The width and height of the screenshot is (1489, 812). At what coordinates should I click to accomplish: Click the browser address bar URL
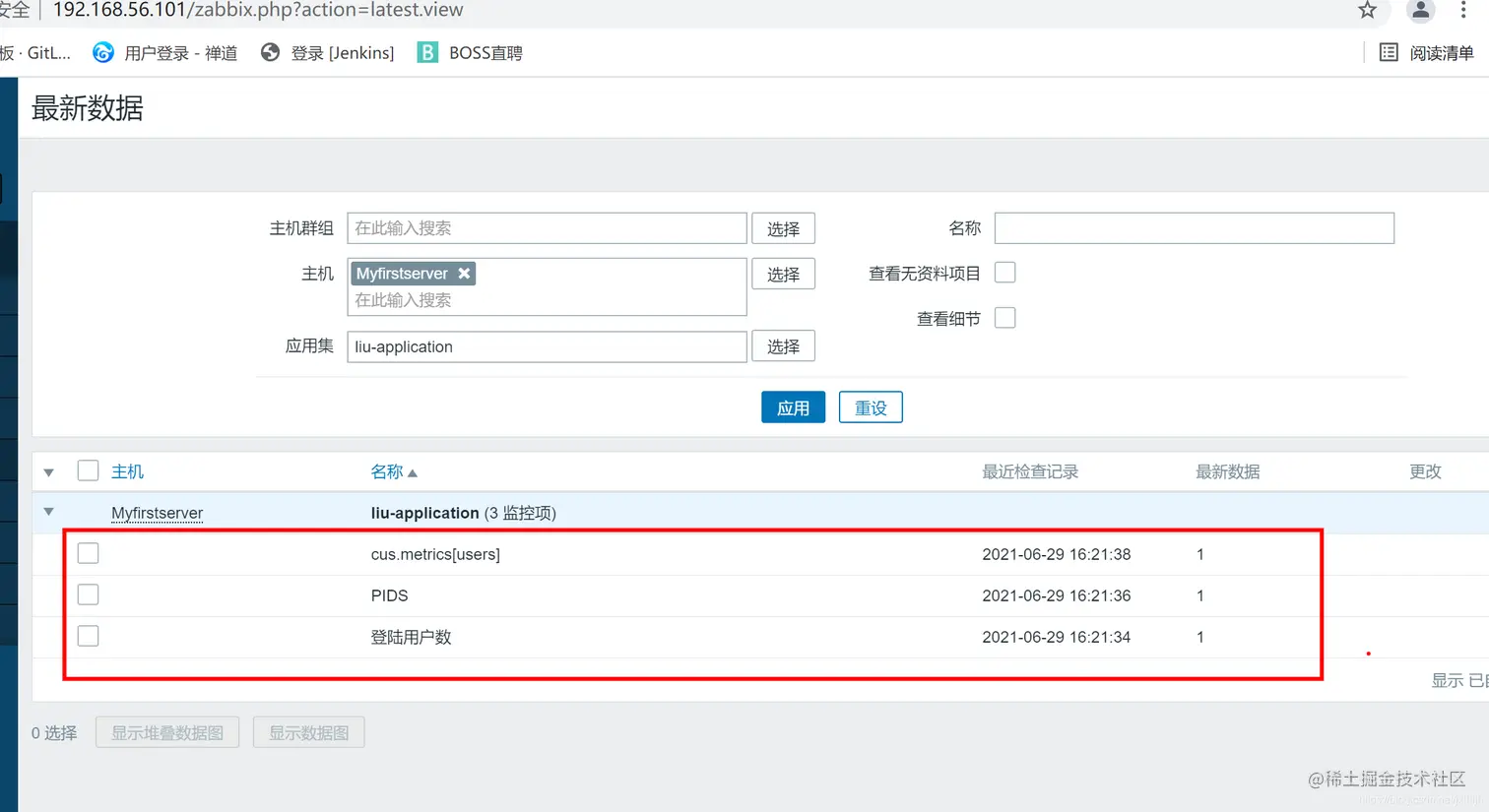pyautogui.click(x=258, y=11)
